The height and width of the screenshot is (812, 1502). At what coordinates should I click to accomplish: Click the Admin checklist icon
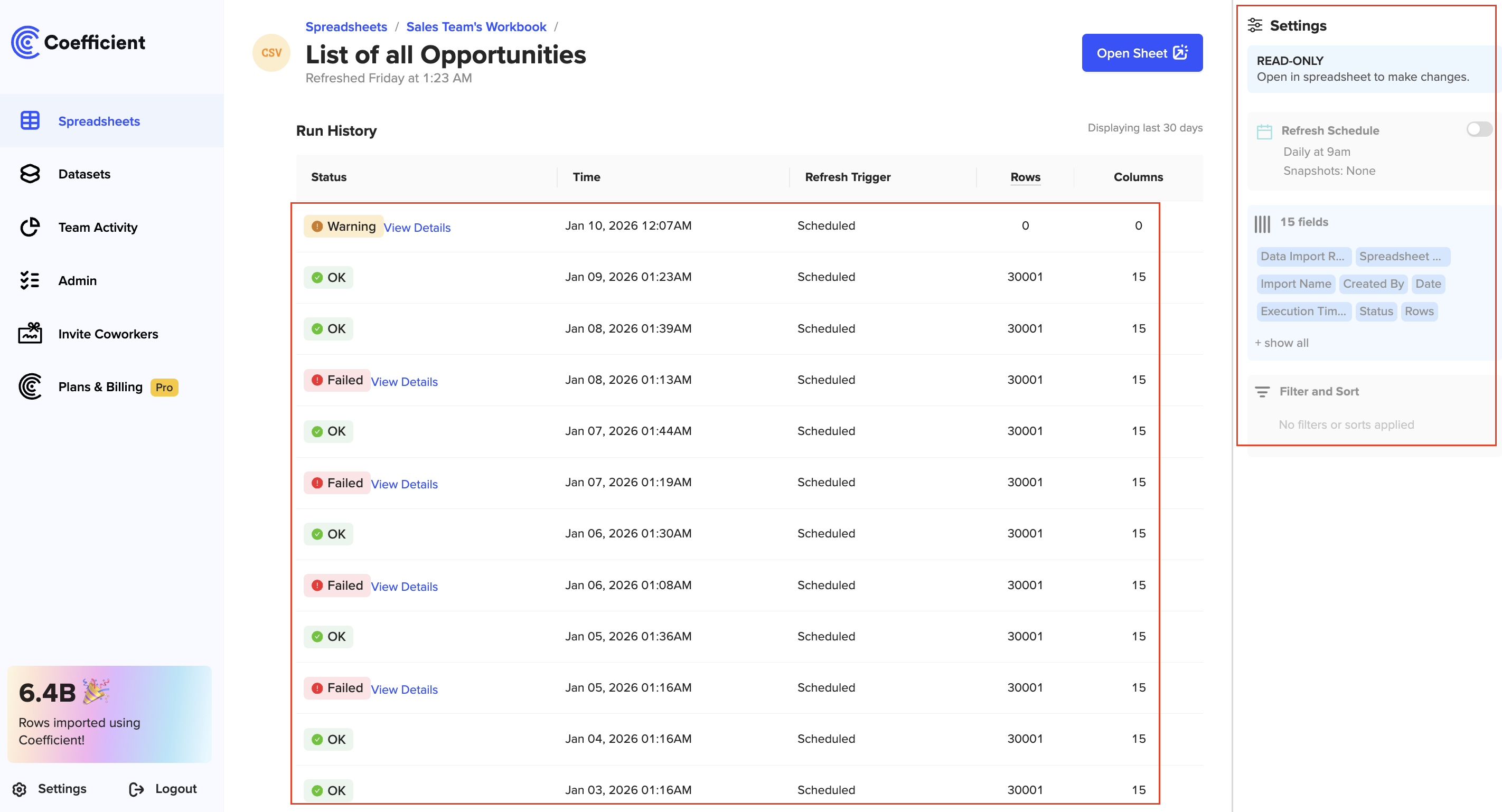pyautogui.click(x=30, y=280)
